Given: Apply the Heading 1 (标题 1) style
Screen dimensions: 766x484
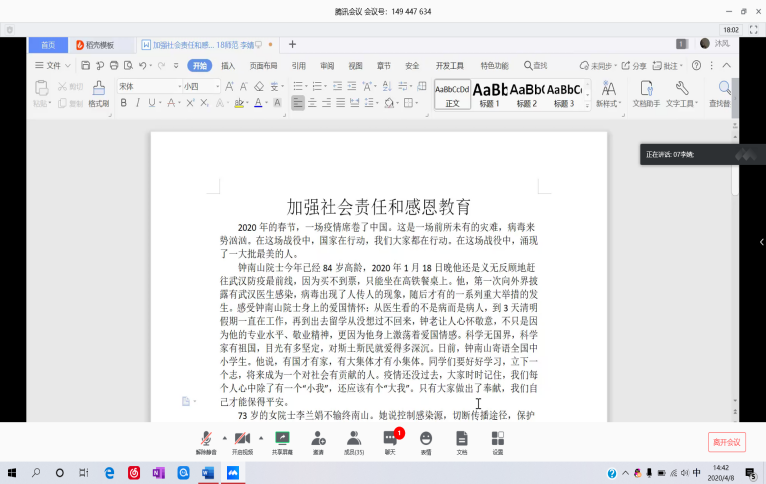Looking at the screenshot, I should (x=490, y=94).
